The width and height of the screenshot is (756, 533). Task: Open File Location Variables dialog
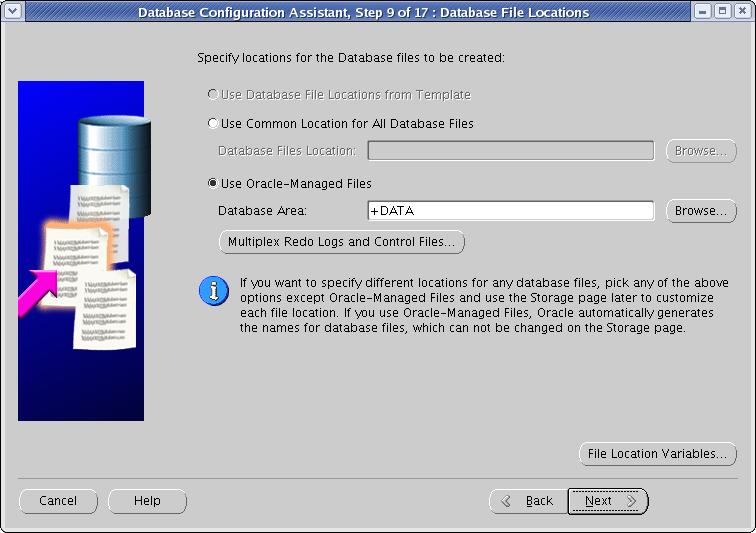pyautogui.click(x=658, y=454)
